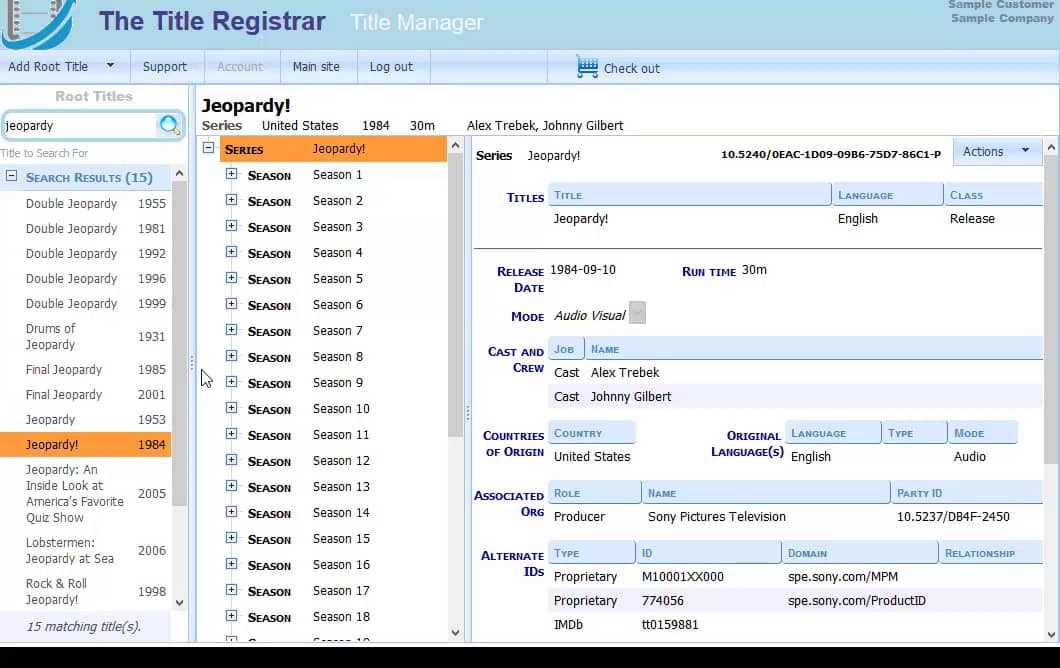Viewport: 1060px width, 668px height.
Task: Click the shopping cart Check out icon
Action: coord(587,67)
